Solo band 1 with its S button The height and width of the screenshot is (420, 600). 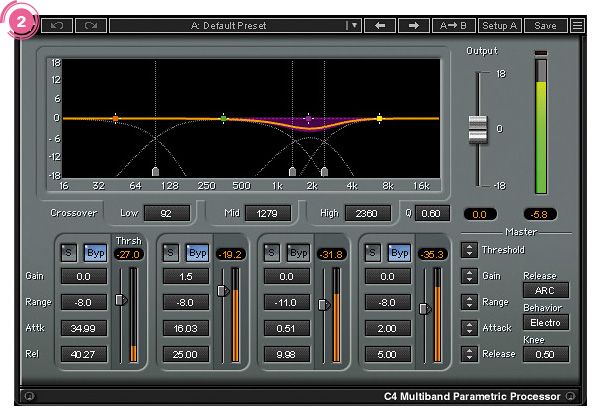tap(68, 253)
